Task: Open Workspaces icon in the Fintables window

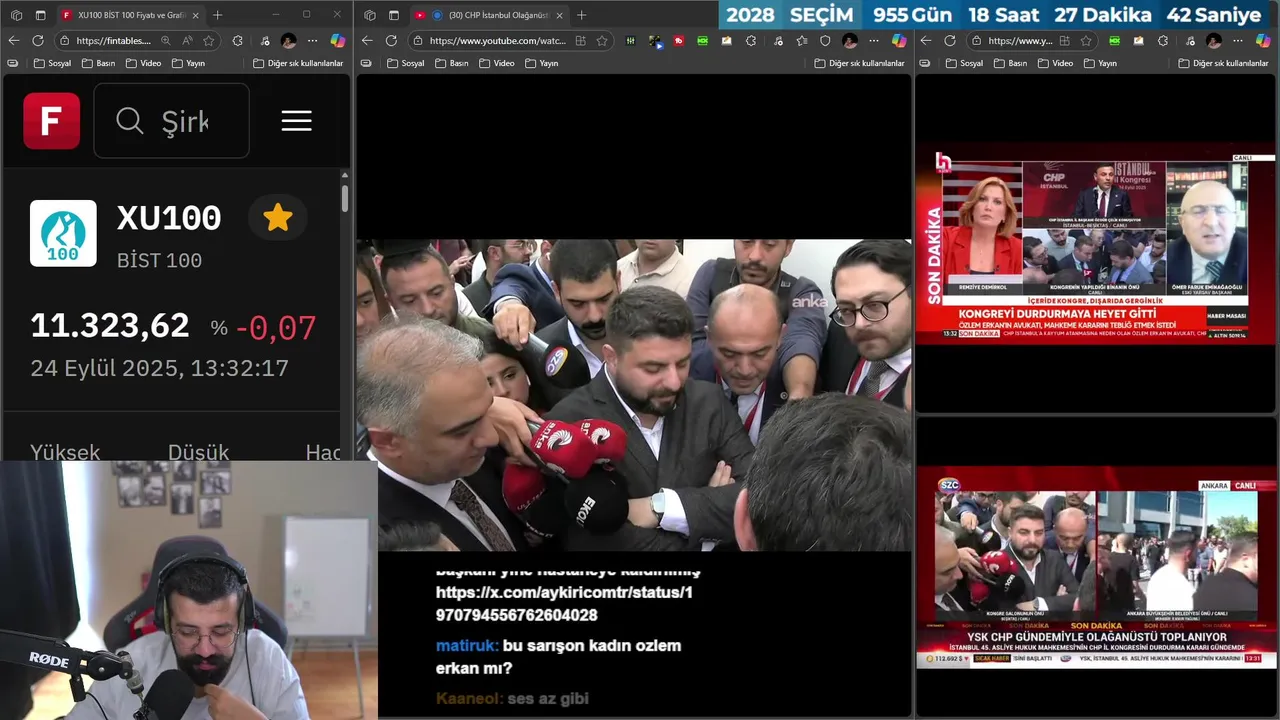Action: click(16, 15)
